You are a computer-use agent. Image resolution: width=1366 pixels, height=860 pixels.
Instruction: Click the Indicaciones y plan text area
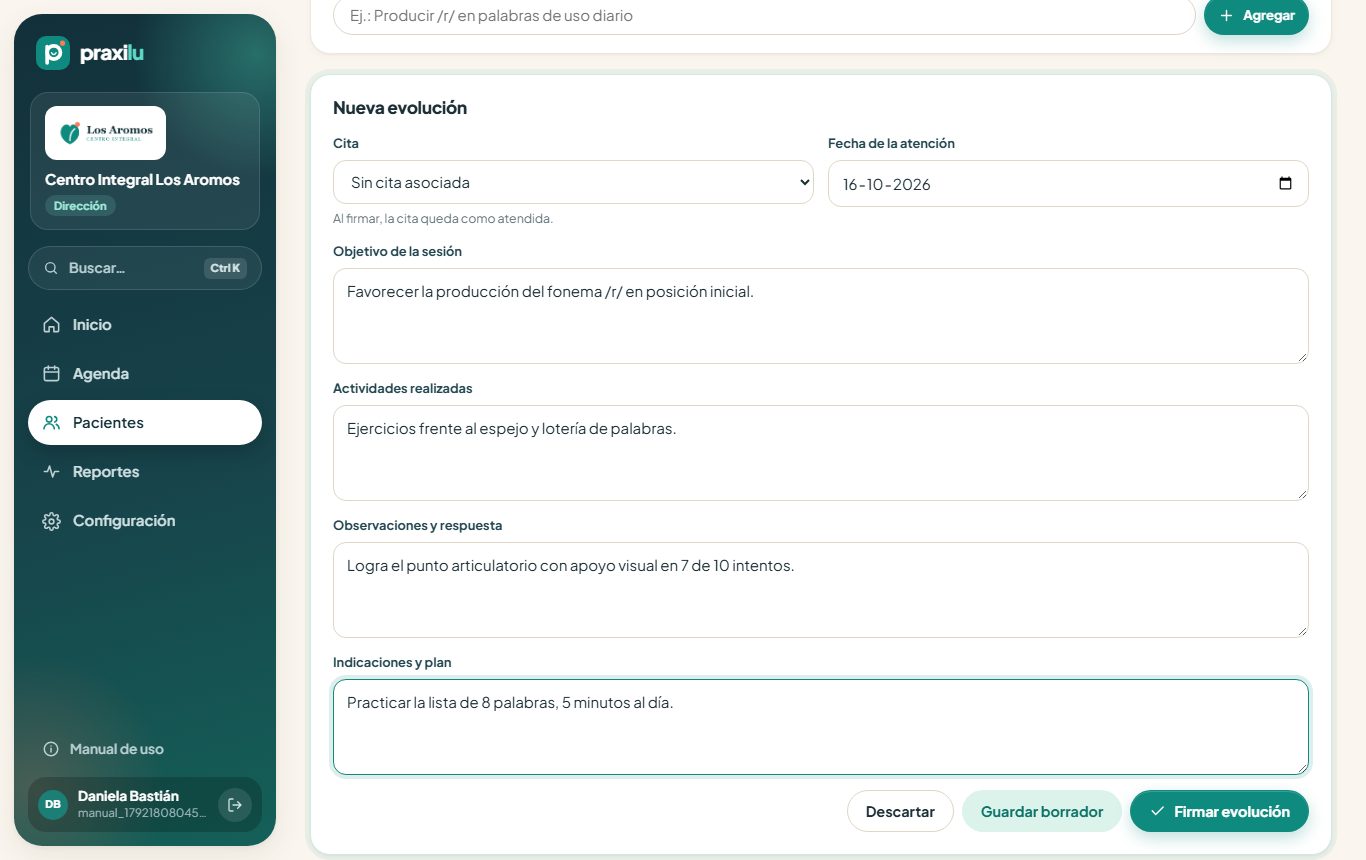click(x=821, y=727)
